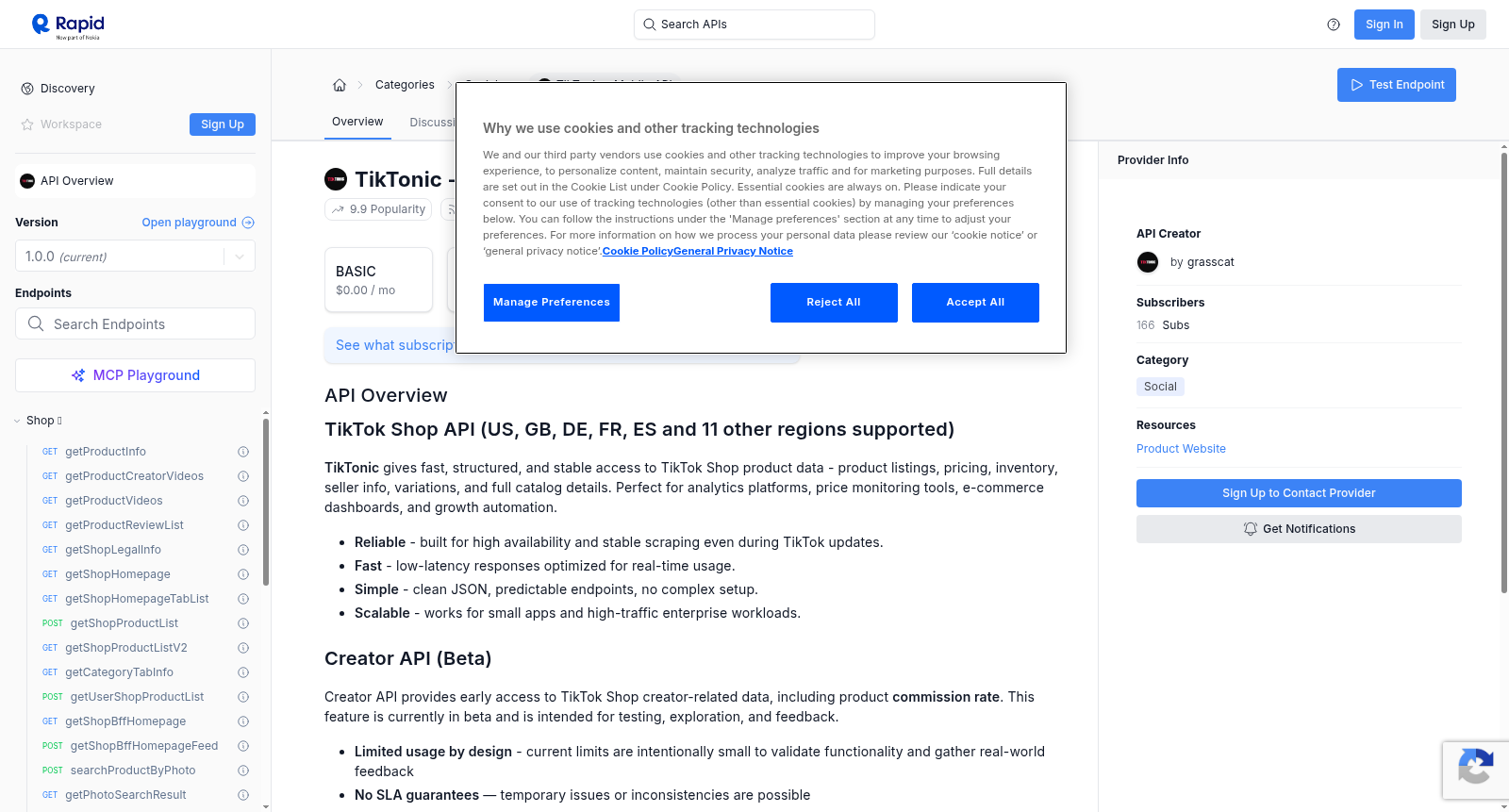Show info for getProductVideos endpoint
This screenshot has height=812, width=1509.
tap(243, 501)
